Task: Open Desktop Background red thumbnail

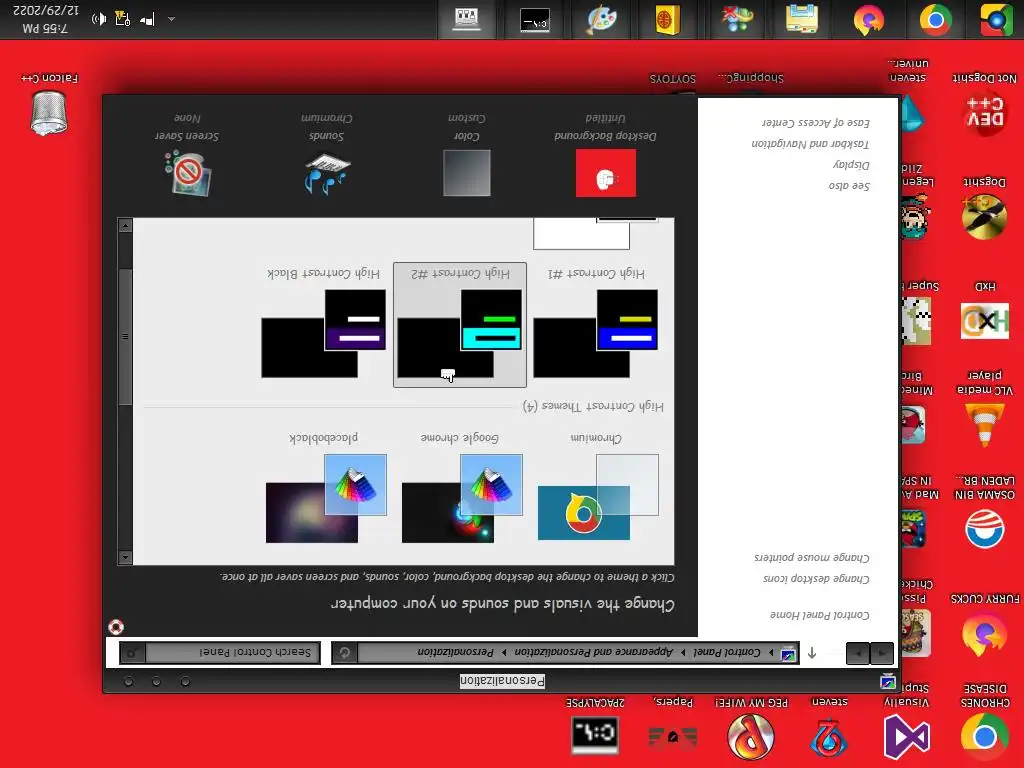Action: [x=605, y=172]
